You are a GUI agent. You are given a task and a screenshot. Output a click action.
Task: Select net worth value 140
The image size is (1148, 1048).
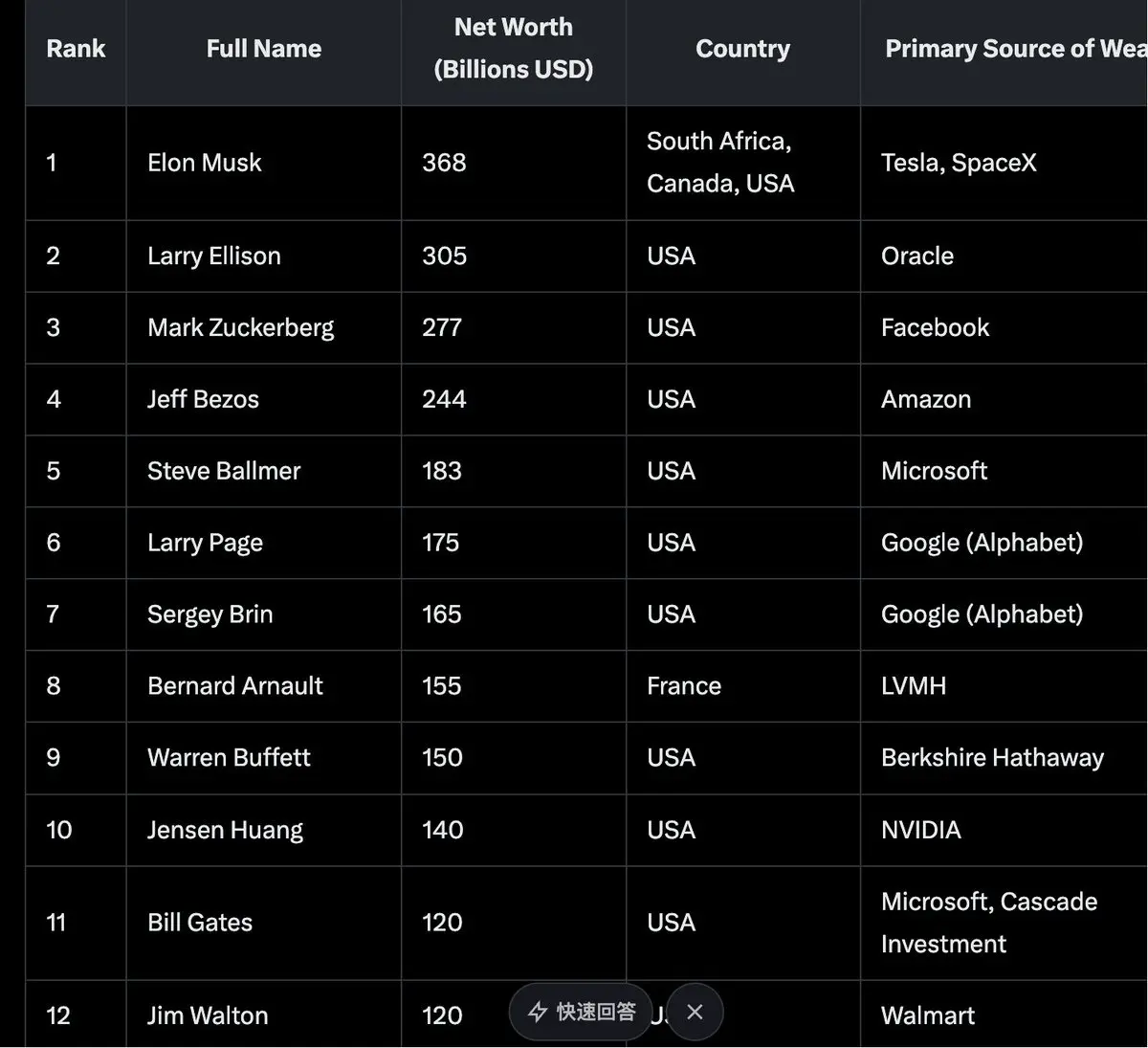click(443, 830)
